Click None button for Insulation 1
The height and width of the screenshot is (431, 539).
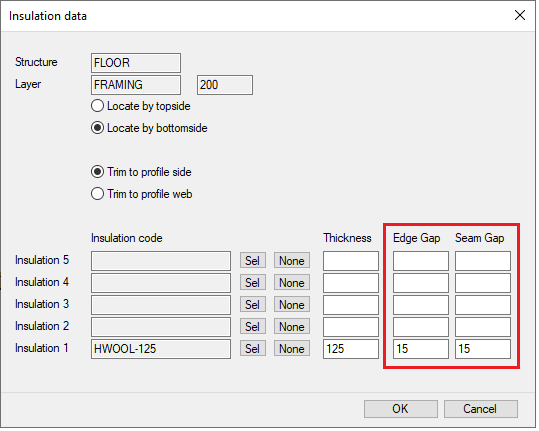(292, 349)
